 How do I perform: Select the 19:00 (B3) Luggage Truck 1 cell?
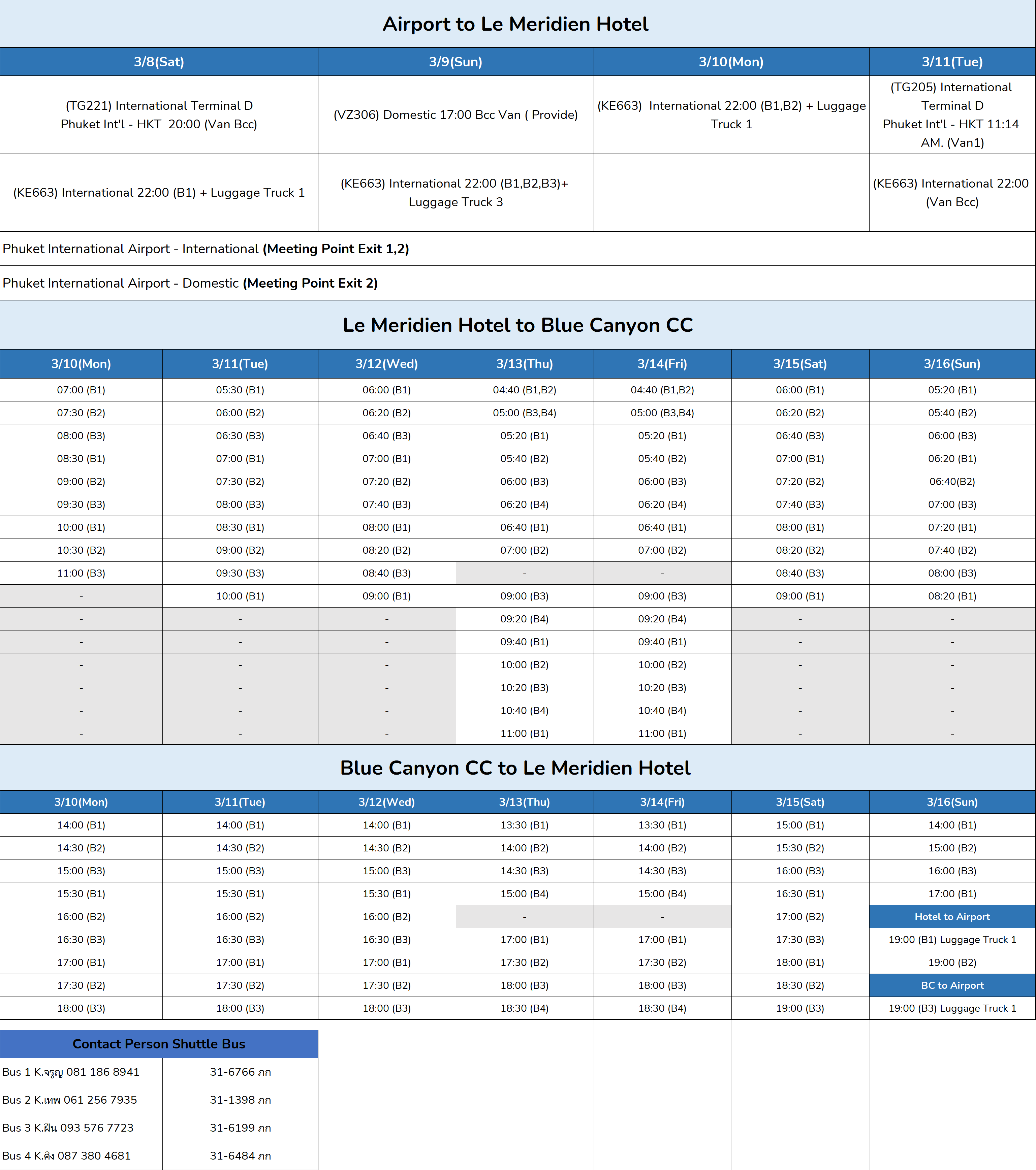(x=952, y=1008)
